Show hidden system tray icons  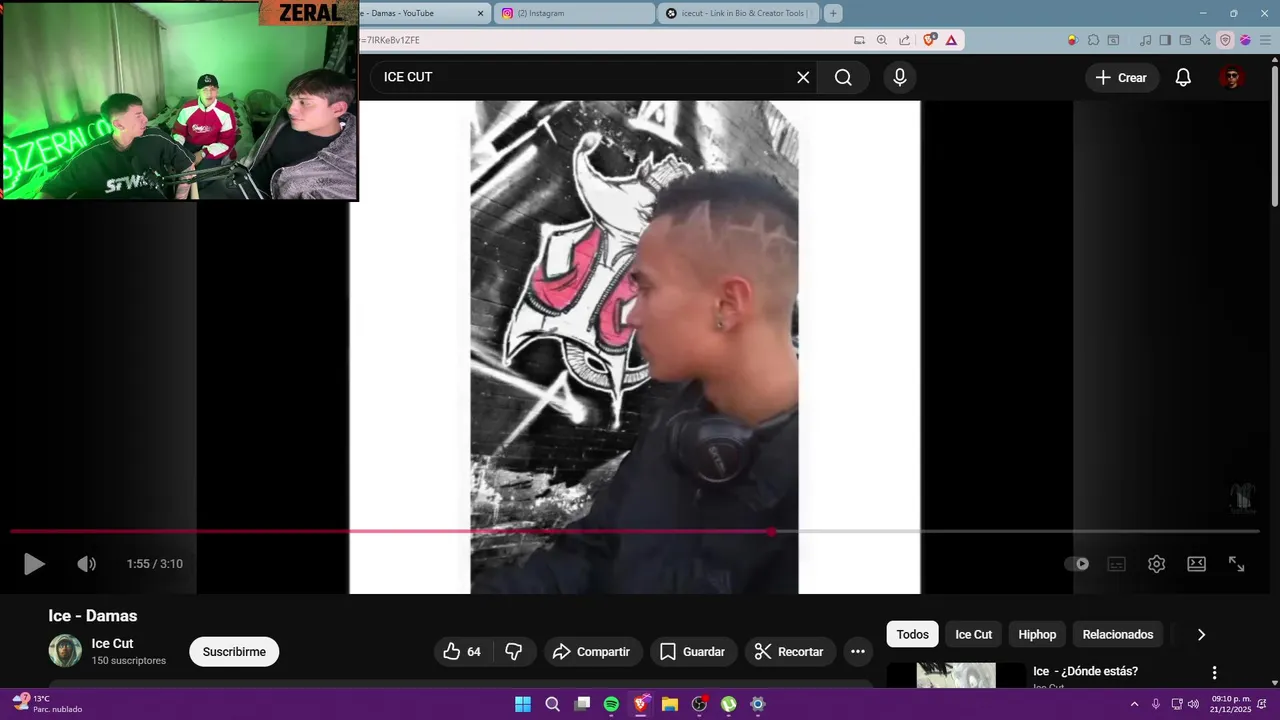(1134, 704)
